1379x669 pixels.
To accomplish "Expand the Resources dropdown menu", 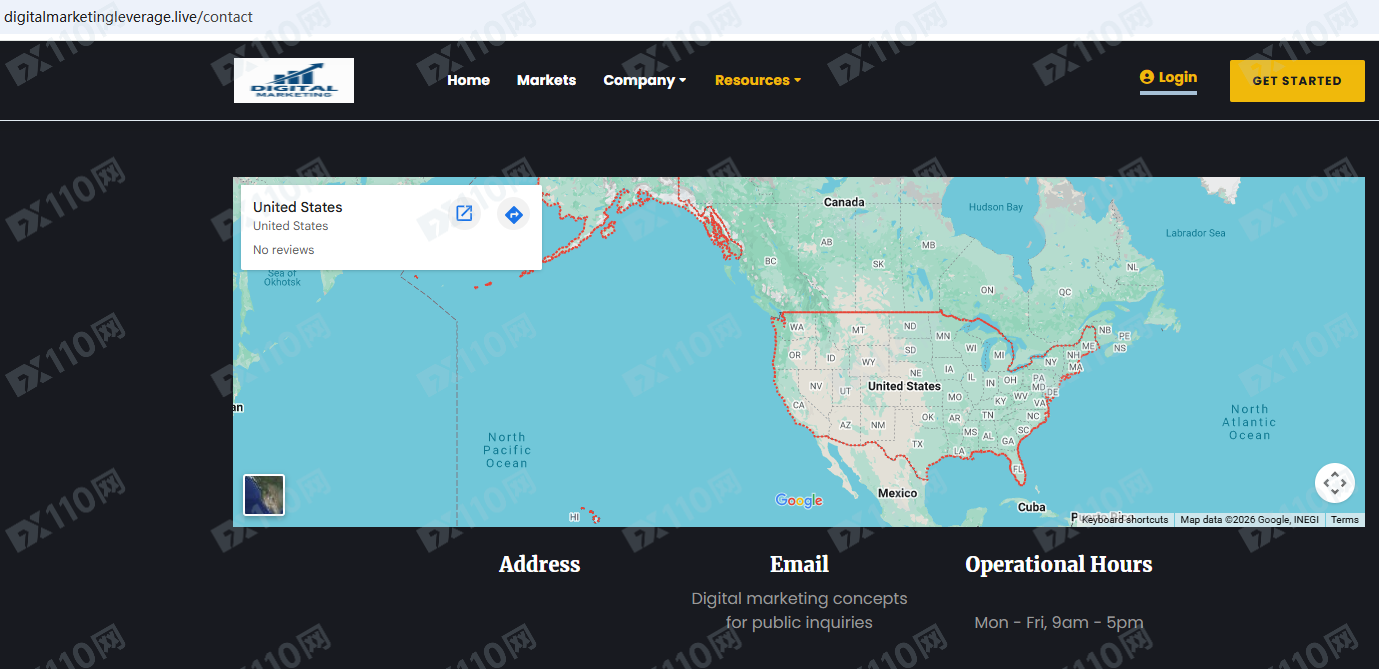I will point(758,80).
